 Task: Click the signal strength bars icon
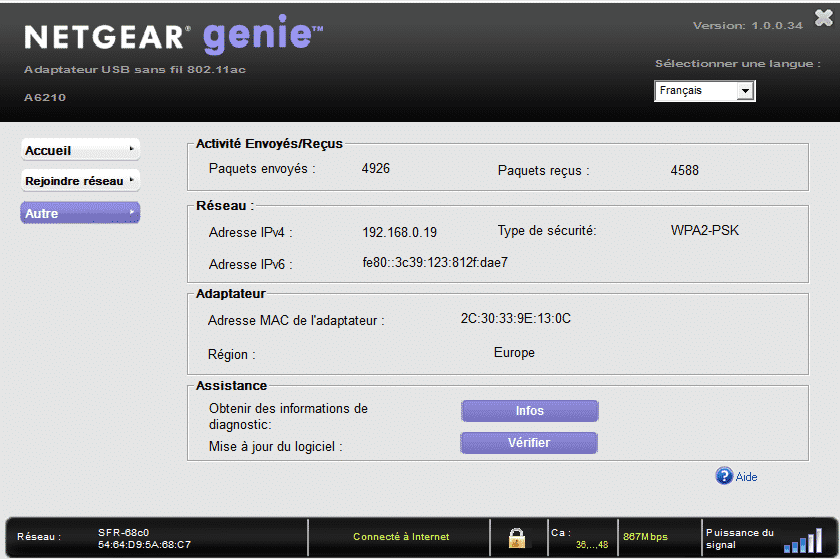(x=802, y=540)
